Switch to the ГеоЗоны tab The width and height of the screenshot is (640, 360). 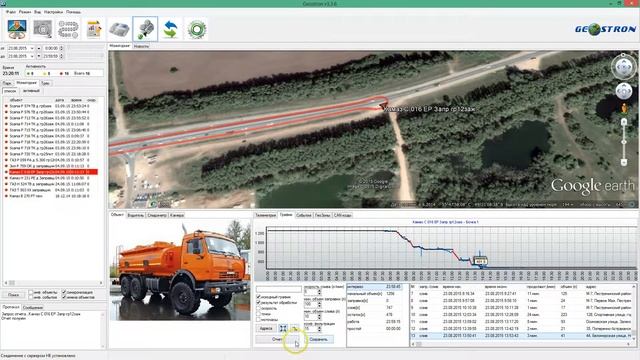pyautogui.click(x=323, y=215)
